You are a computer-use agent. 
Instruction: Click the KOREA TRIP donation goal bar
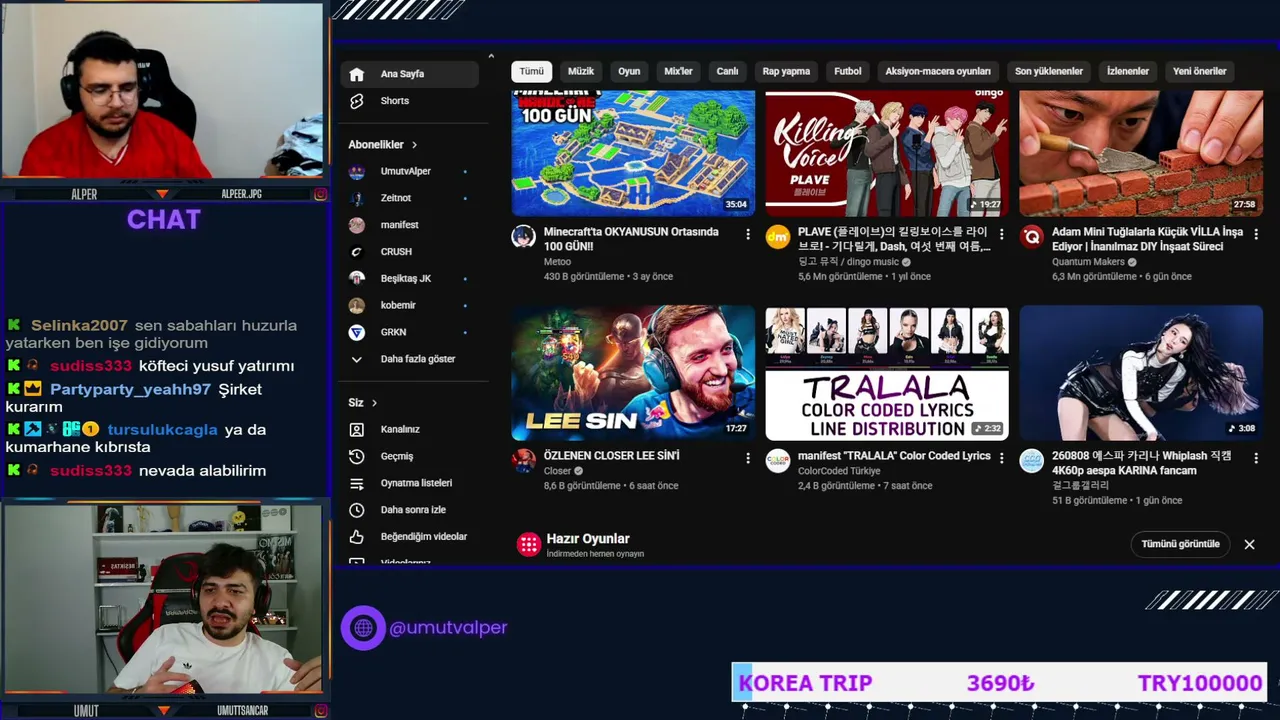click(x=999, y=683)
